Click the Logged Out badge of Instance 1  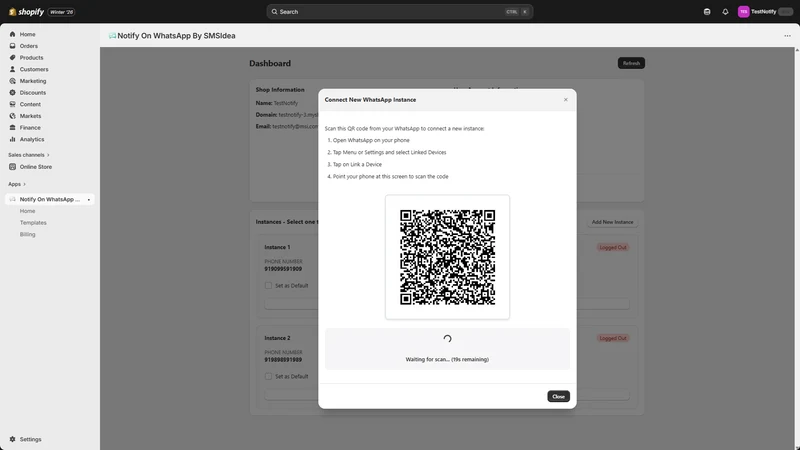(613, 247)
